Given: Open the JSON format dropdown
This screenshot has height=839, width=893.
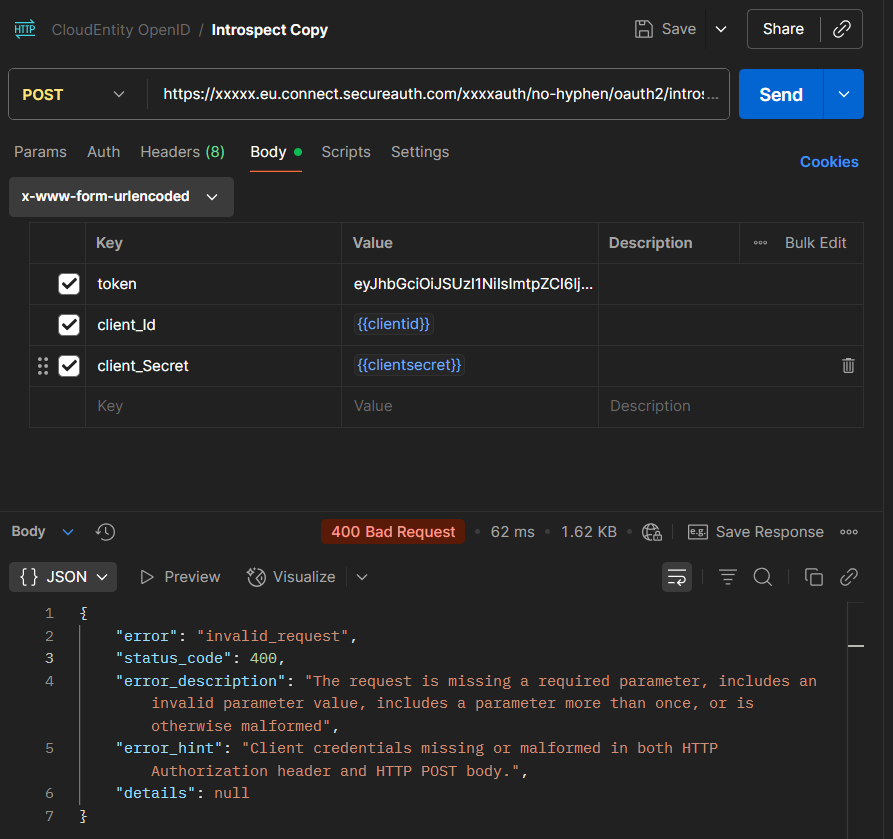Looking at the screenshot, I should click(63, 577).
